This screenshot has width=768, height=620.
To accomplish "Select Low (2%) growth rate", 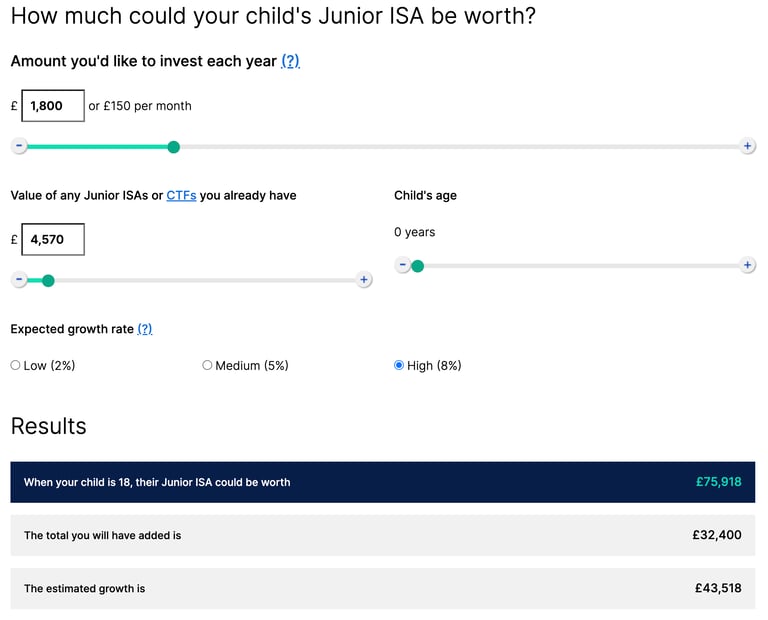I will tap(15, 365).
